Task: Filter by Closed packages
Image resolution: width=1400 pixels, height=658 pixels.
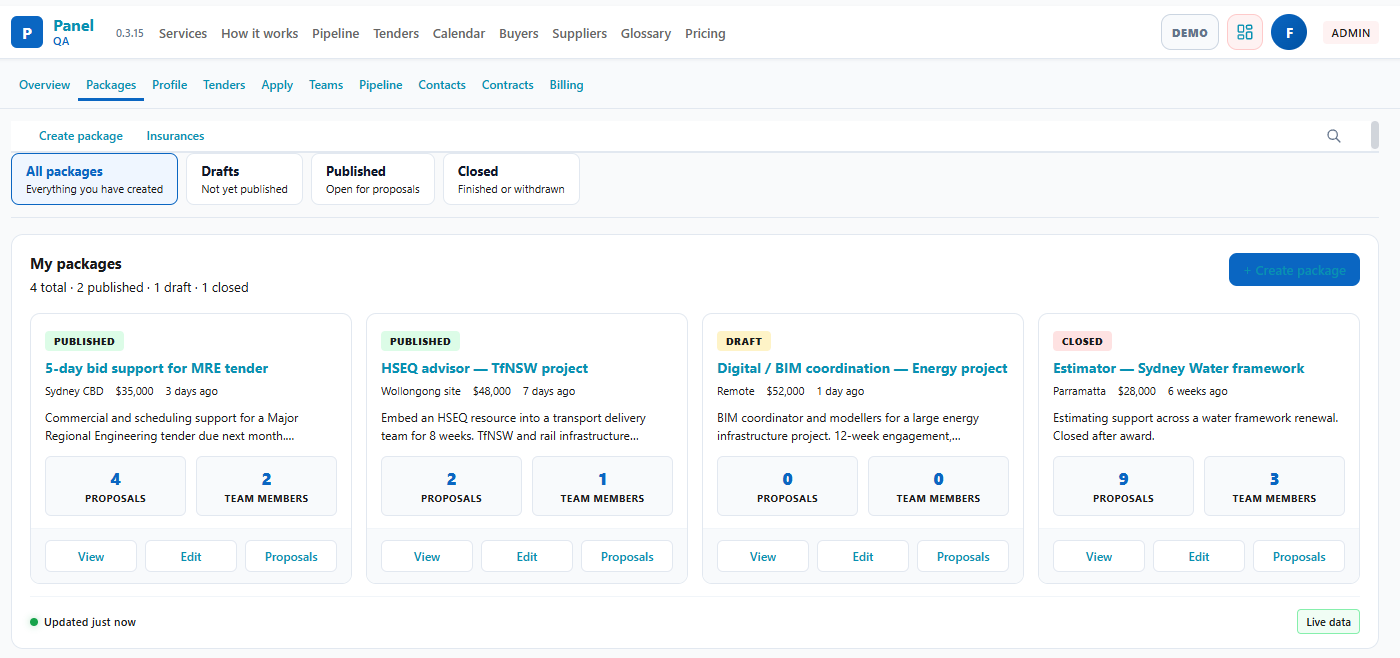Action: [x=511, y=179]
